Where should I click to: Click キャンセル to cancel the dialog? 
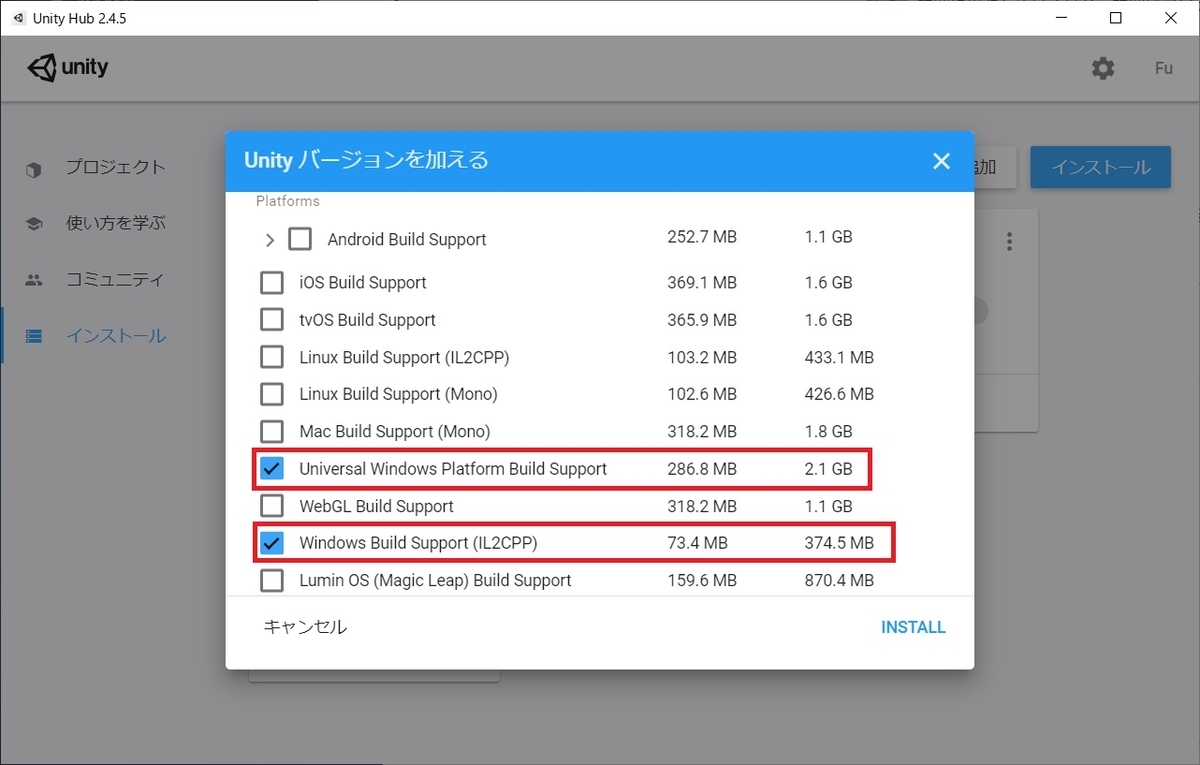tap(305, 627)
